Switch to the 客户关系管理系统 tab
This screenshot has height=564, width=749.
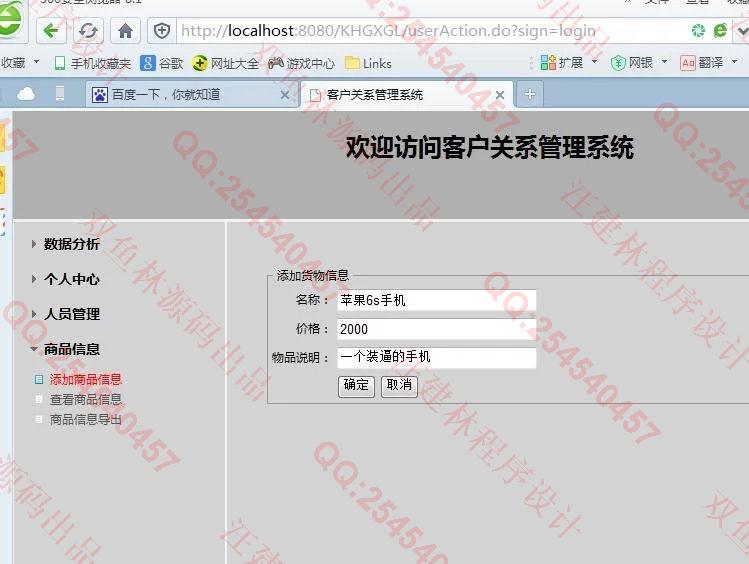point(406,95)
